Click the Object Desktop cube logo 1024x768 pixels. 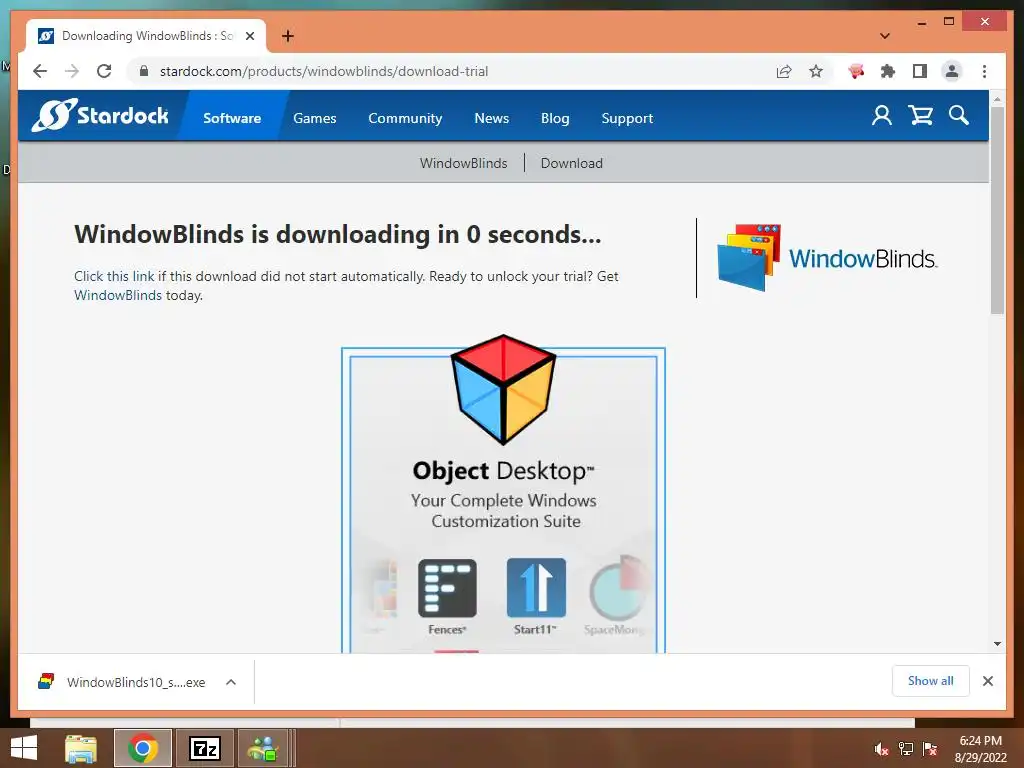504,390
